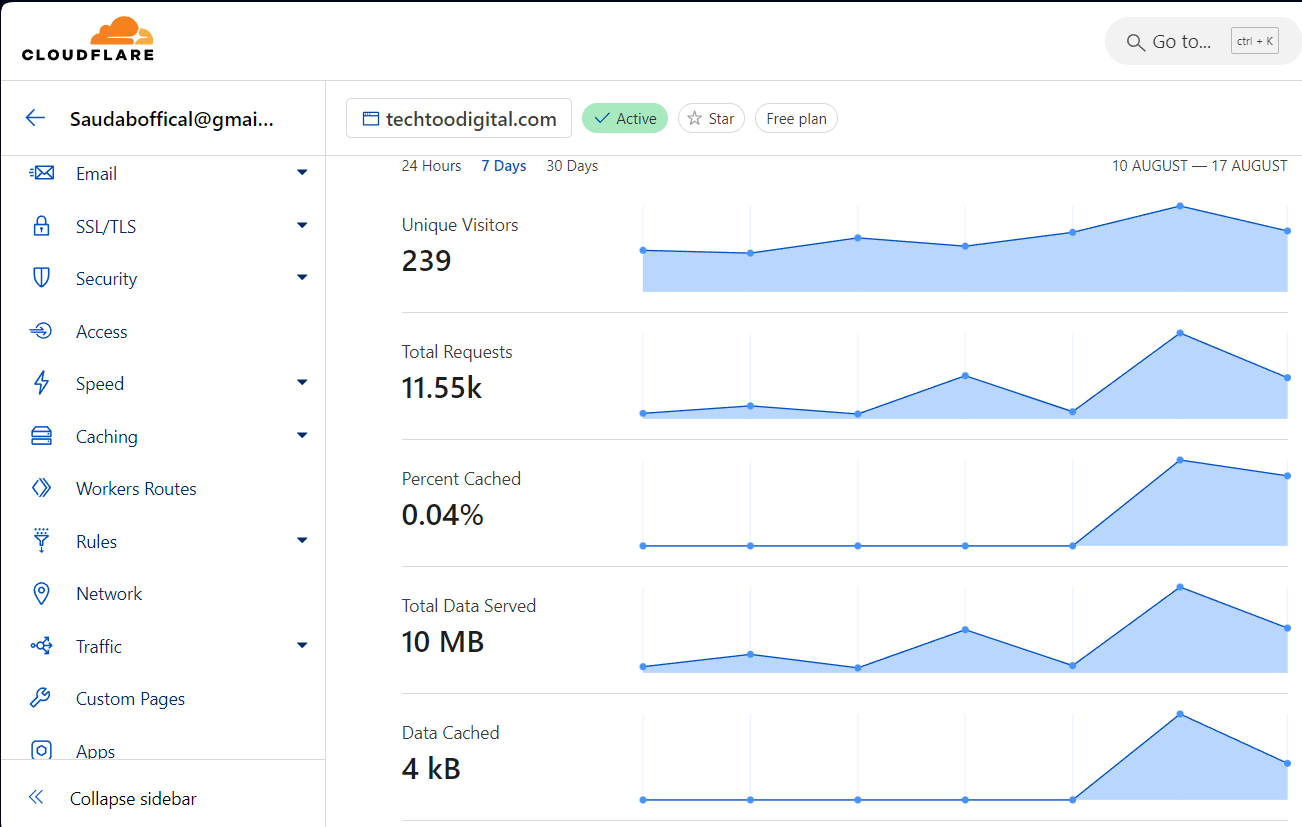1302x827 pixels.
Task: Click the Speed lightning bolt icon
Action: (41, 384)
